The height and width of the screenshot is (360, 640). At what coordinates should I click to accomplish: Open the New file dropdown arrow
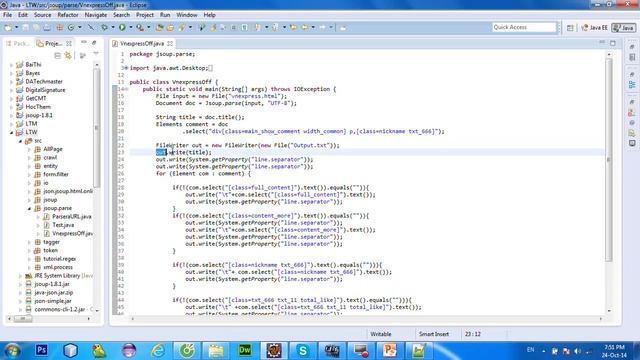click(x=16, y=27)
